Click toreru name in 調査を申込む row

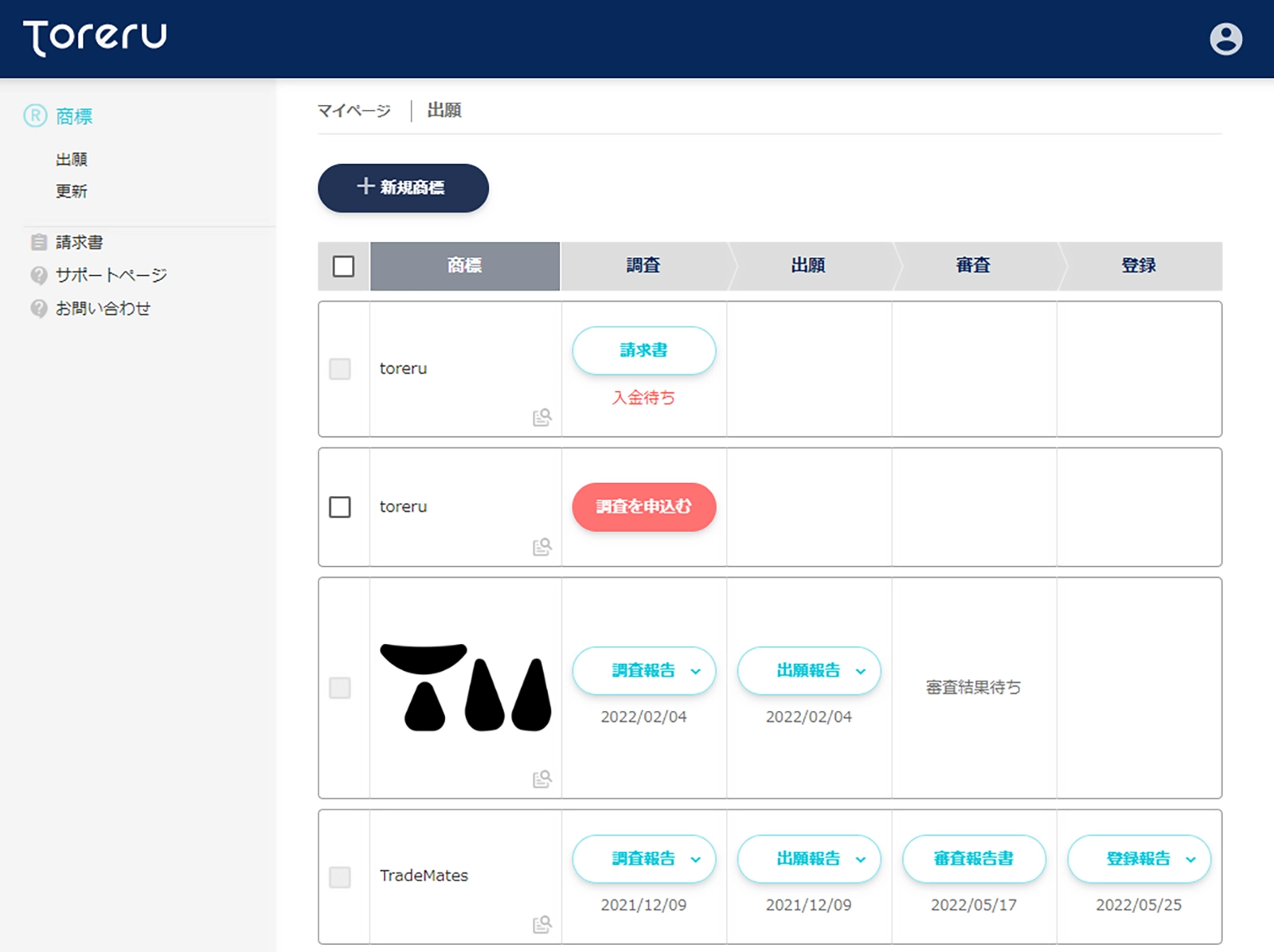tap(403, 506)
